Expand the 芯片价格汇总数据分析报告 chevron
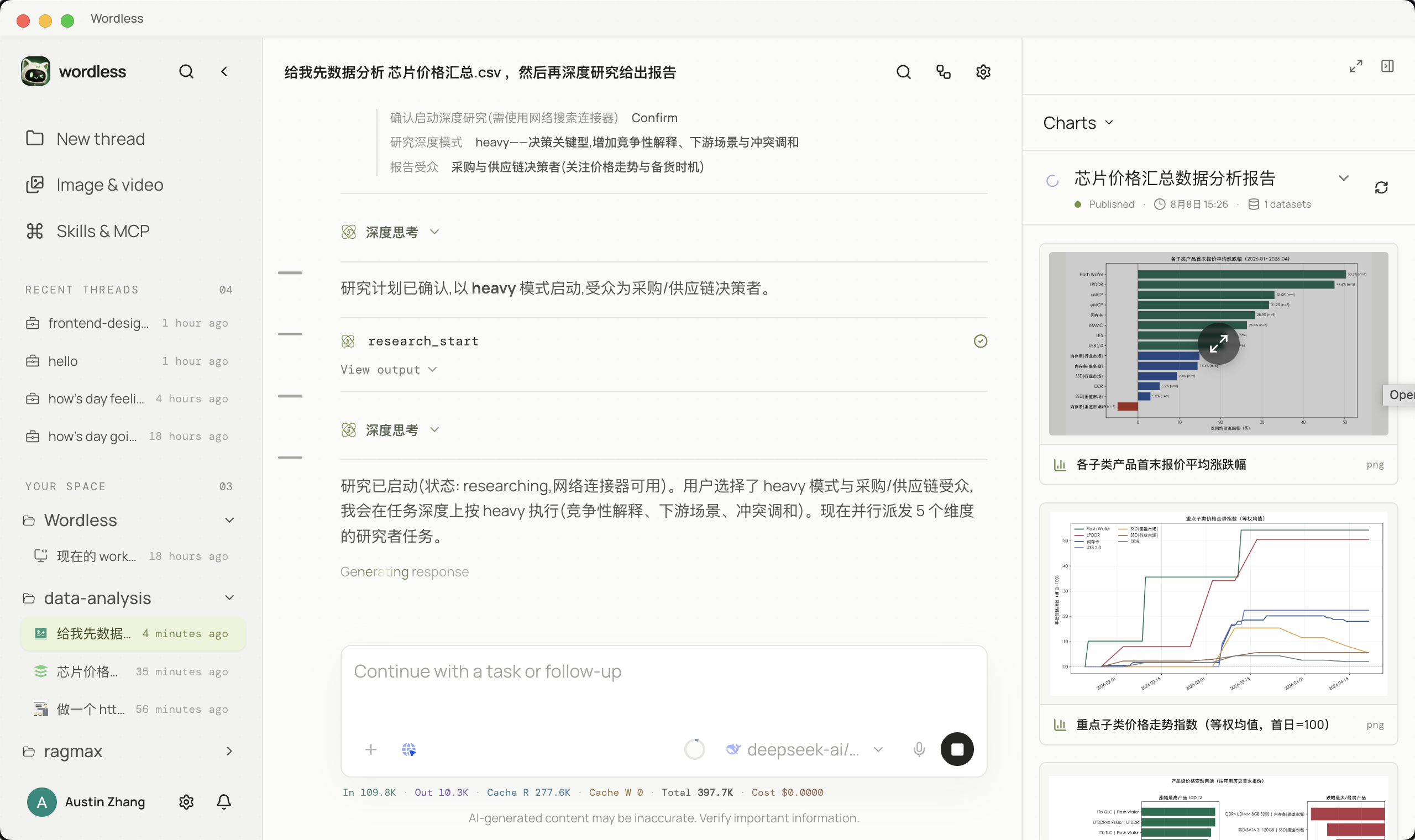 click(1344, 179)
